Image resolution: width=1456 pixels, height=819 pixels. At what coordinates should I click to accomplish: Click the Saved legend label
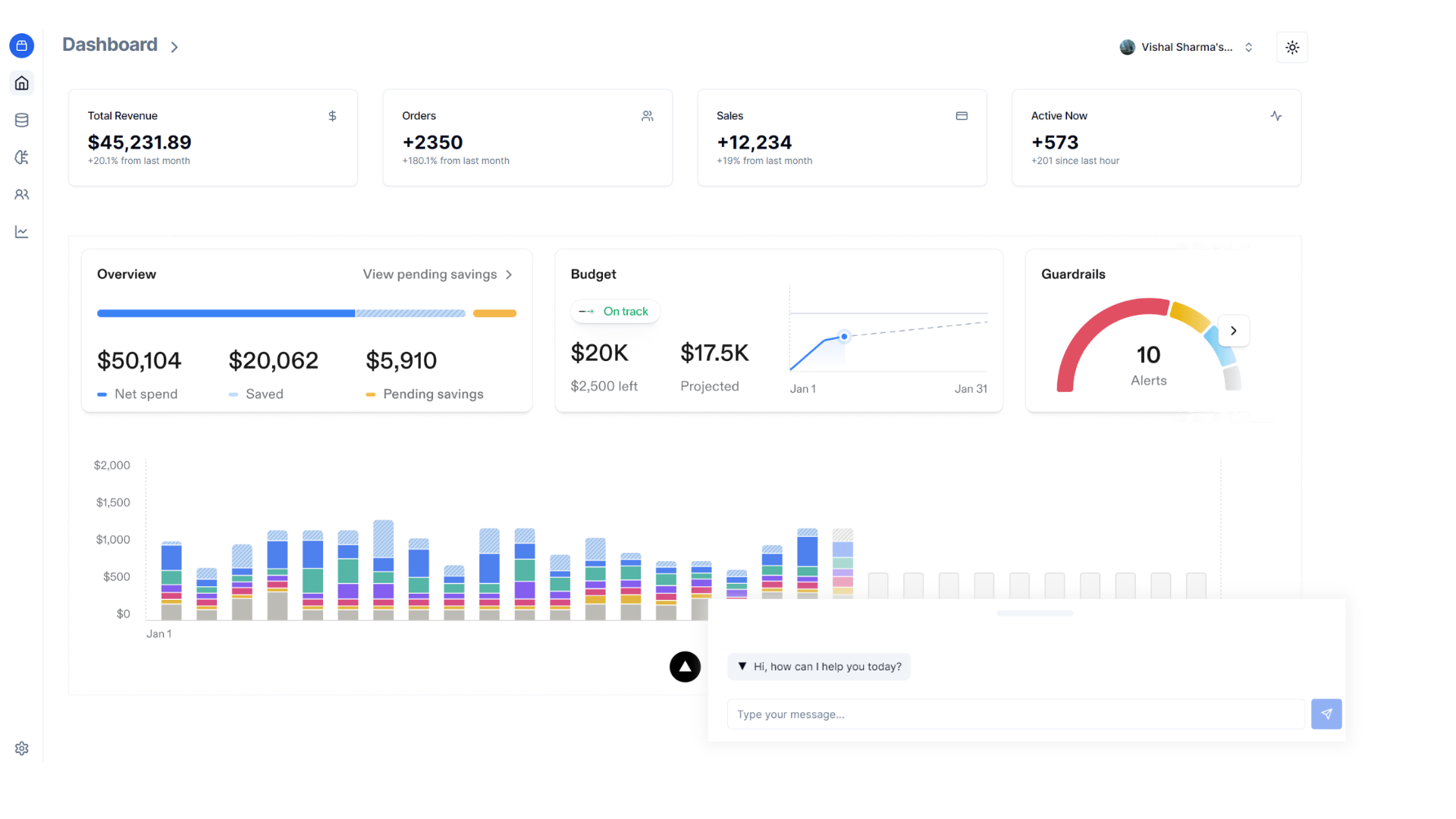point(265,394)
